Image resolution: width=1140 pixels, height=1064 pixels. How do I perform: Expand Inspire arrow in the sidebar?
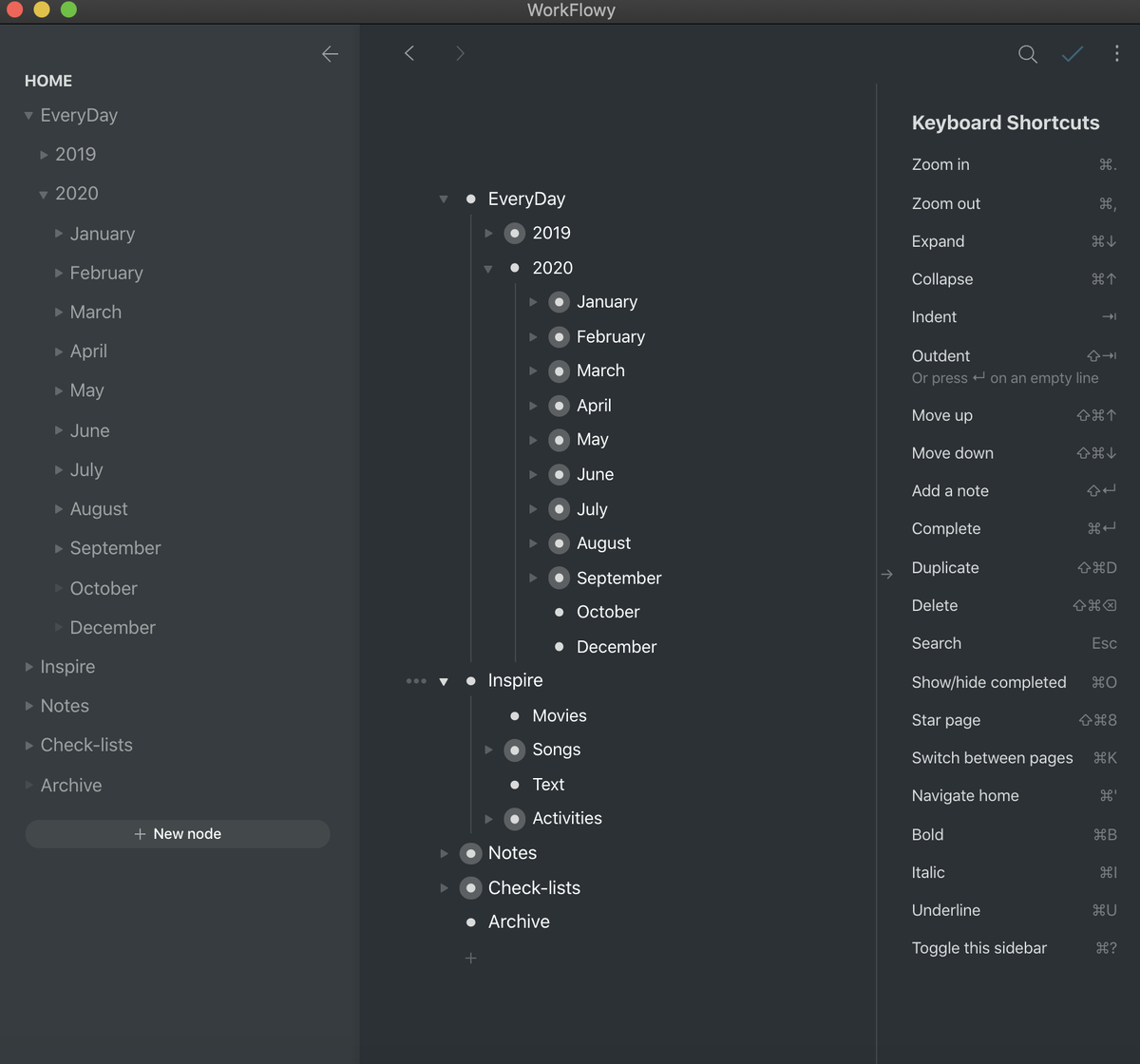[28, 667]
